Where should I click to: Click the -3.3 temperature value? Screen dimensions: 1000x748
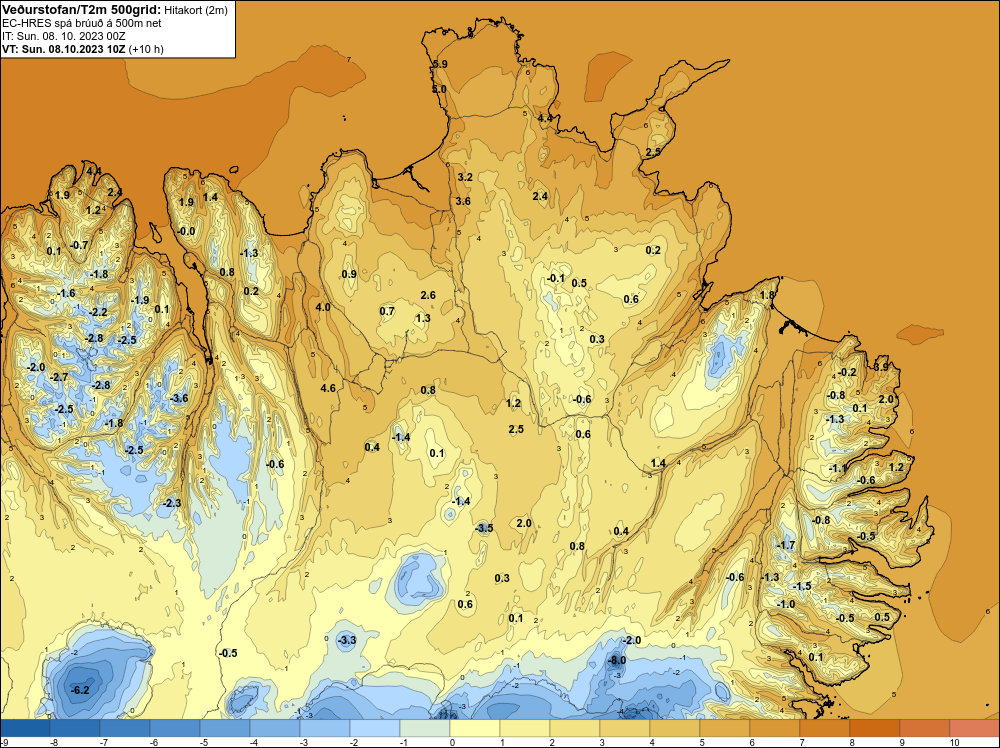(x=346, y=640)
